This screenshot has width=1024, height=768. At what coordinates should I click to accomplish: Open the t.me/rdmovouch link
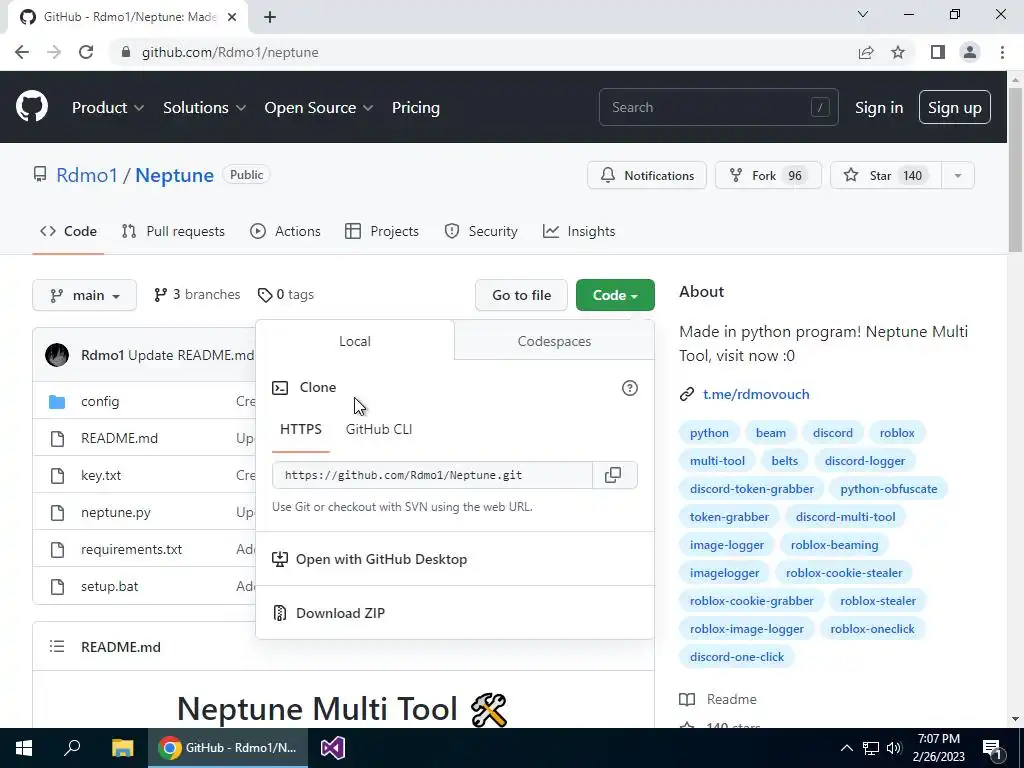pos(756,394)
